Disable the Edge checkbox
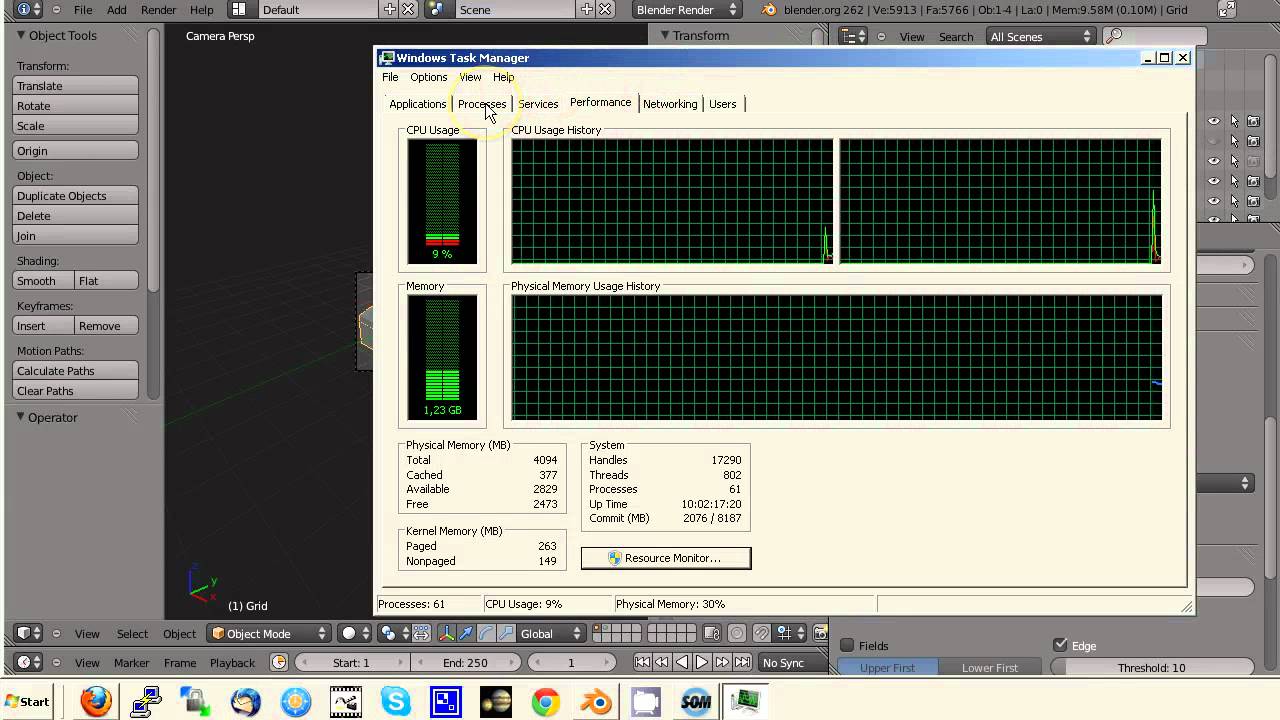Screen dimensions: 1280x720 (1060, 645)
